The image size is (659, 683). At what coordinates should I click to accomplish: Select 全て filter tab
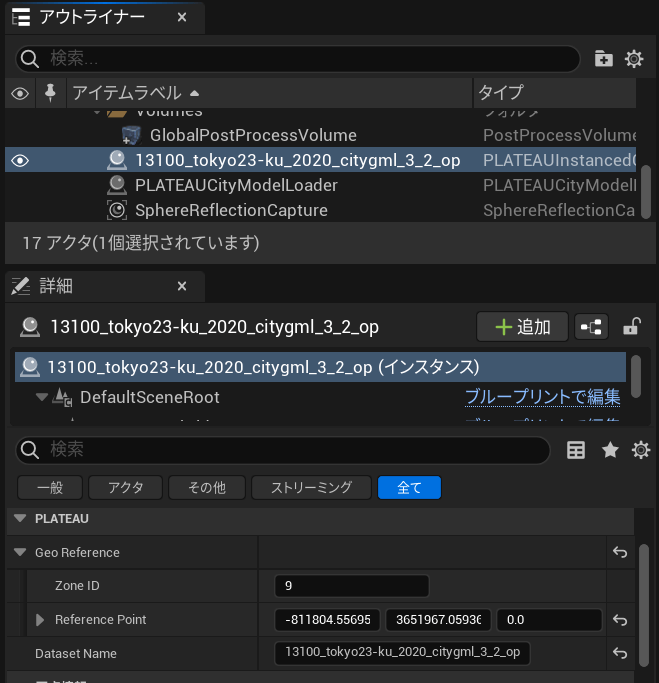tap(409, 487)
